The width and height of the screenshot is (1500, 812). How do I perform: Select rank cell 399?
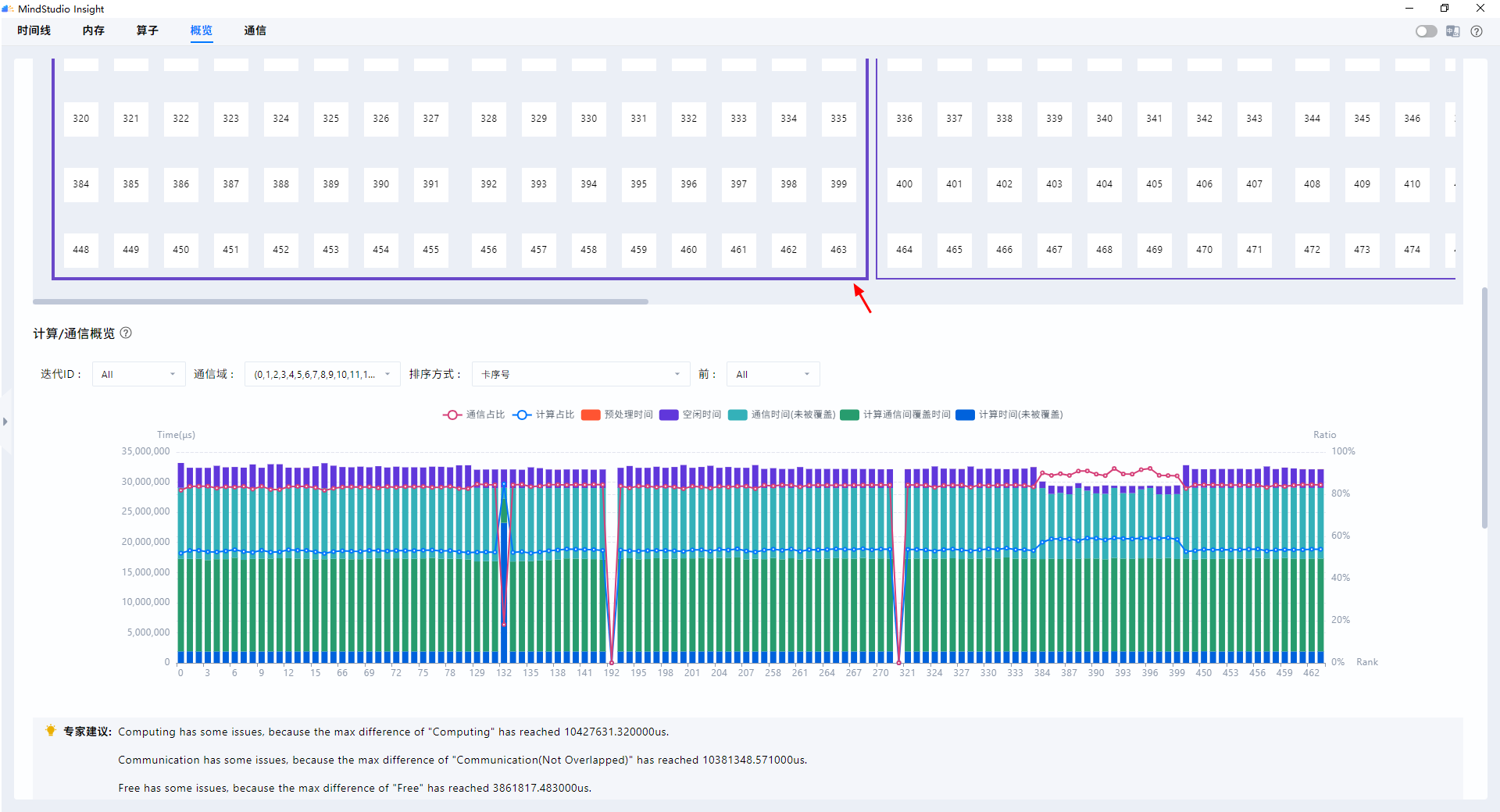click(839, 184)
